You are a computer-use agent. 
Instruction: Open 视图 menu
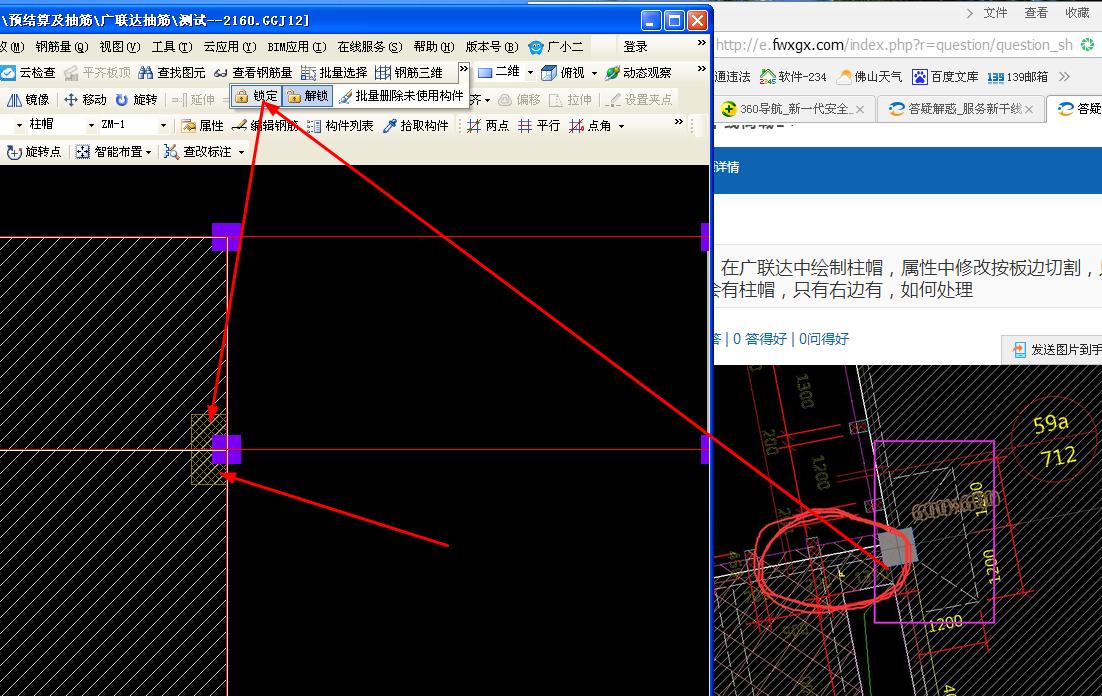tap(119, 46)
